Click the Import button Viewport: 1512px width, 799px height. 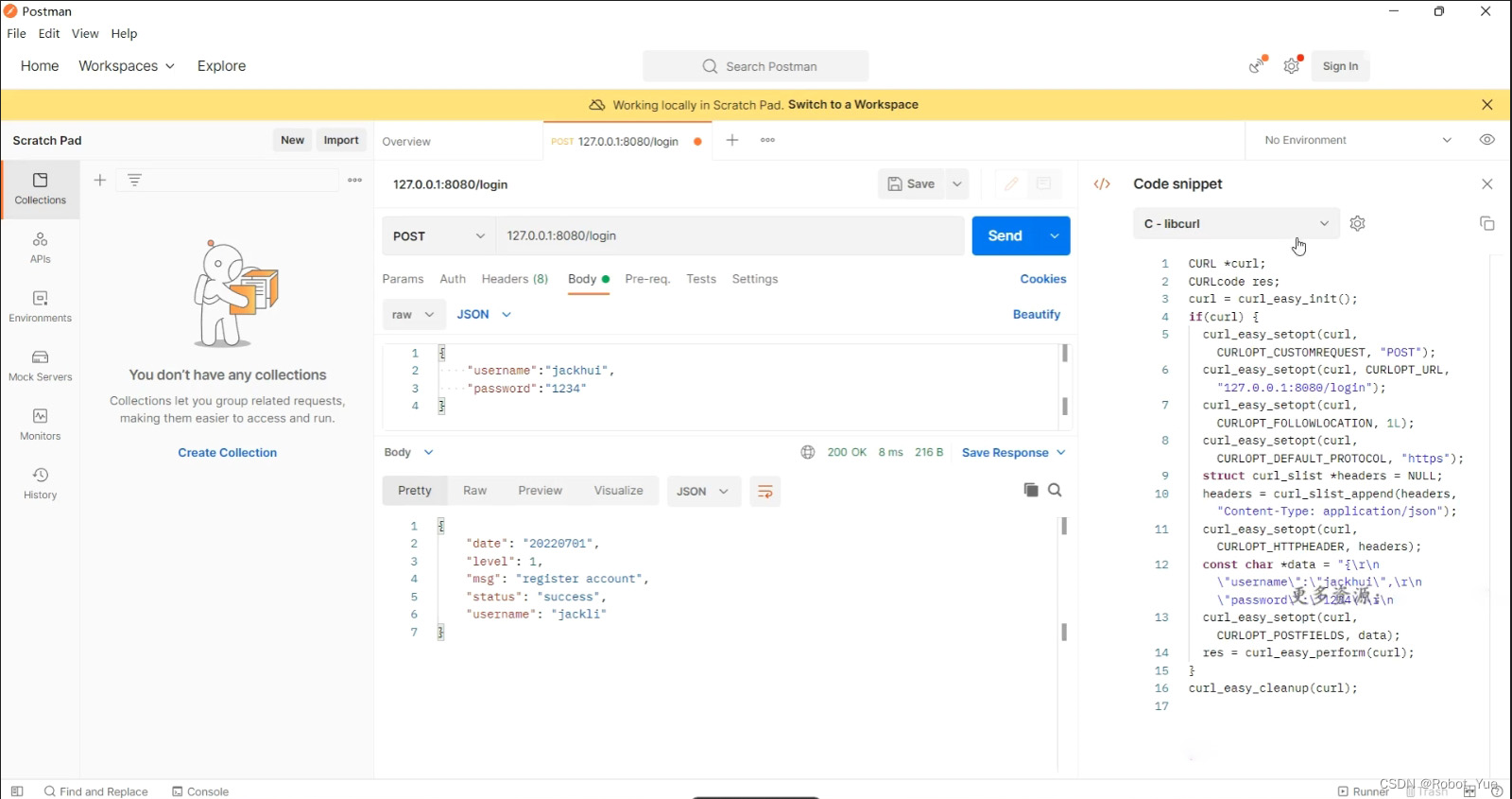(341, 140)
